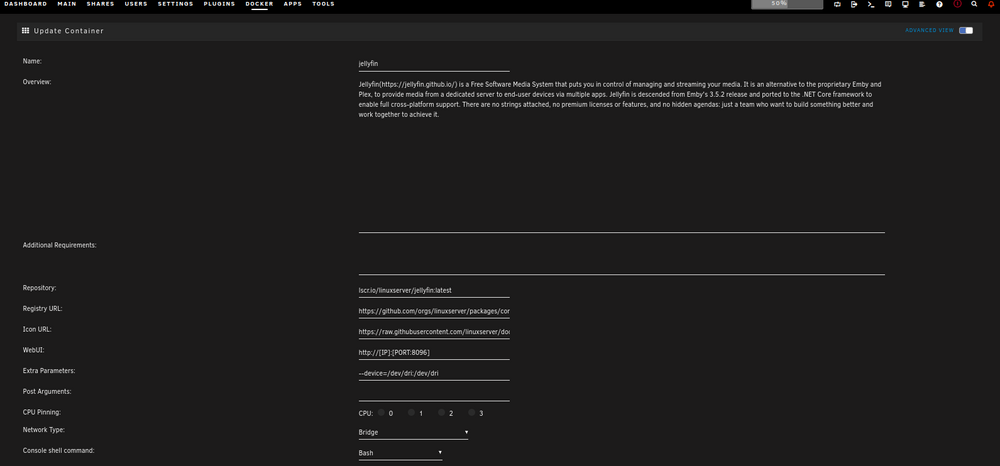Pin container to CPU 3
1000x466 pixels.
click(472, 412)
